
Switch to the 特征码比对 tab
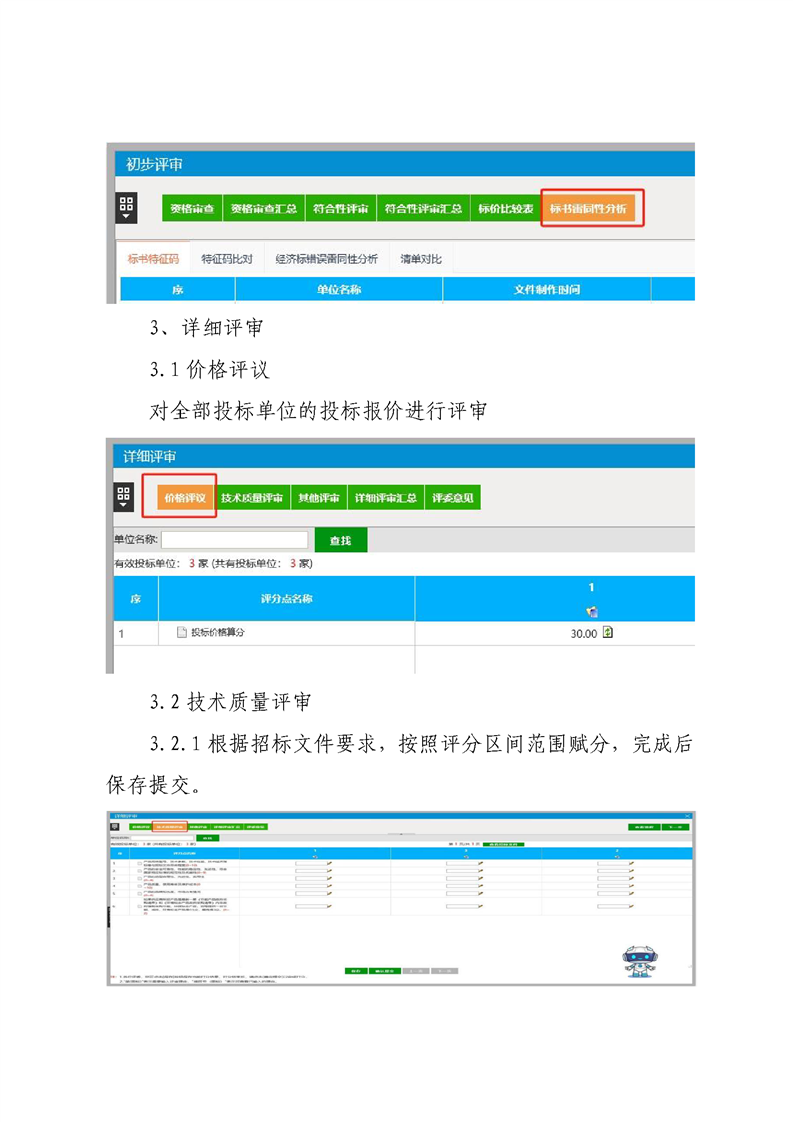coord(226,259)
